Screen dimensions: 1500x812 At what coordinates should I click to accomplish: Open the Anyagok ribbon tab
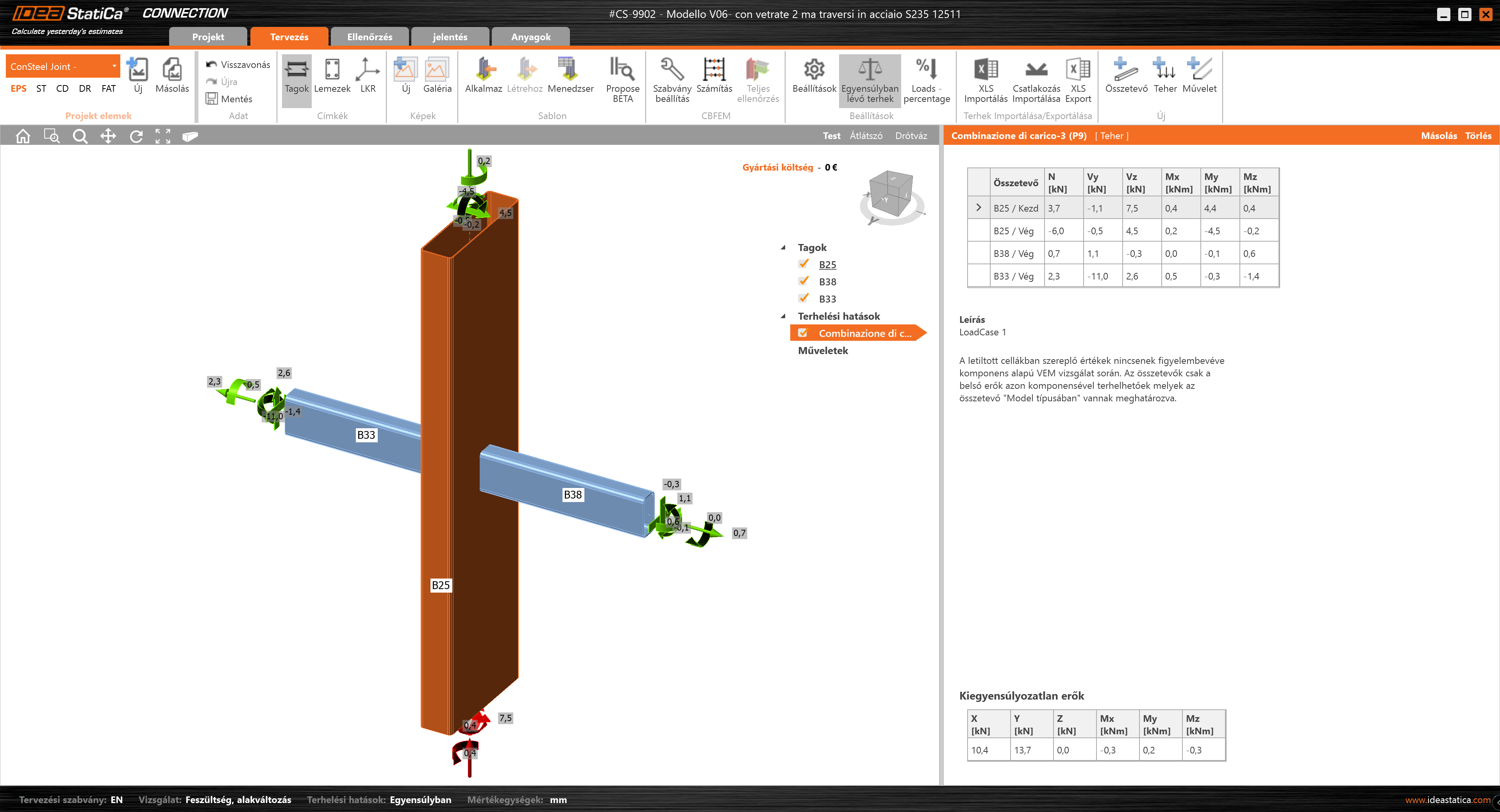(530, 36)
